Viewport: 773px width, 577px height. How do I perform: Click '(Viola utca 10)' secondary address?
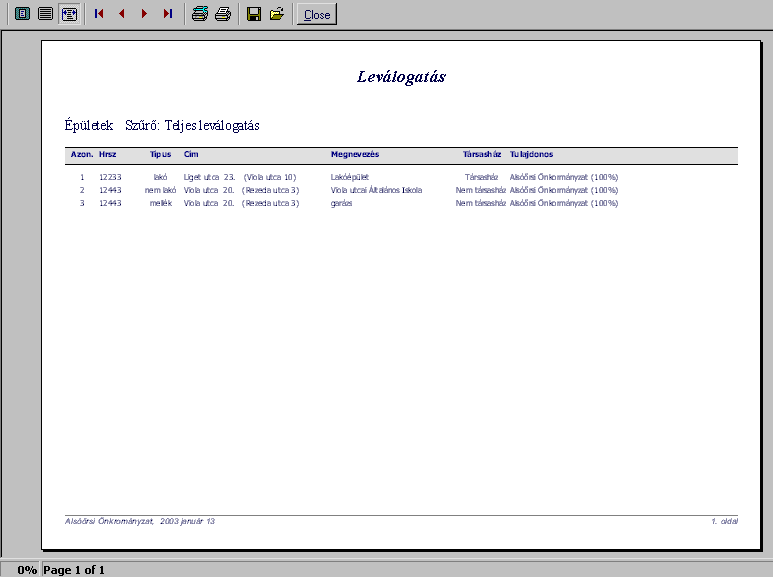(270, 177)
